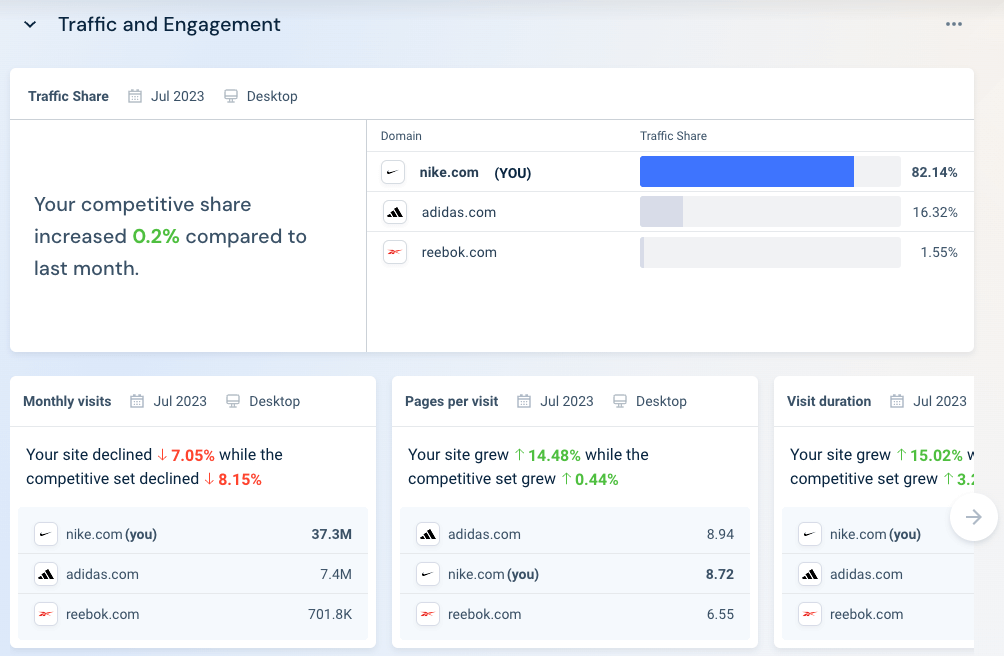
Task: Click the Domain column header
Action: click(x=401, y=136)
